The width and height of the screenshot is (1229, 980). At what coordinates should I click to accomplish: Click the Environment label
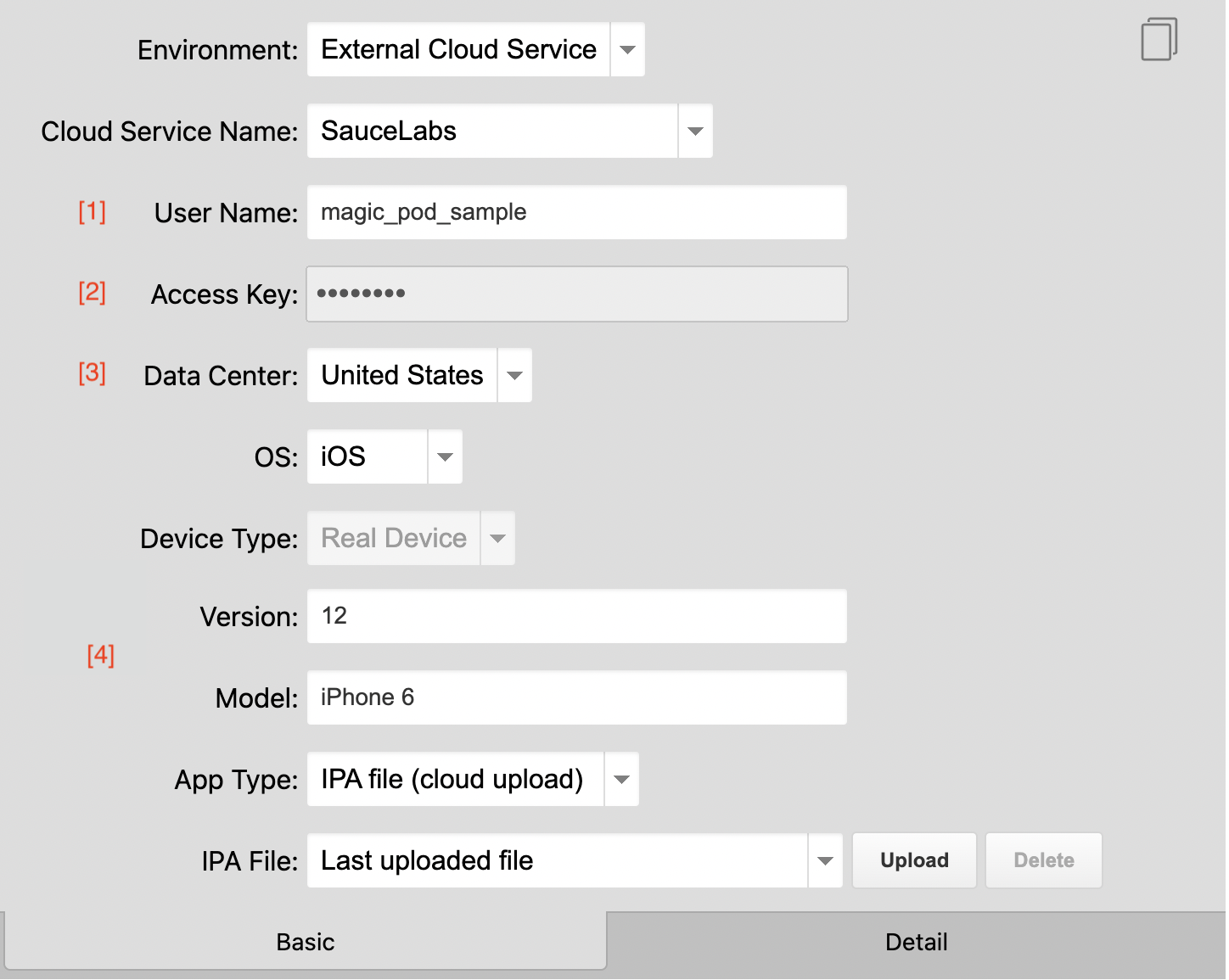(218, 50)
